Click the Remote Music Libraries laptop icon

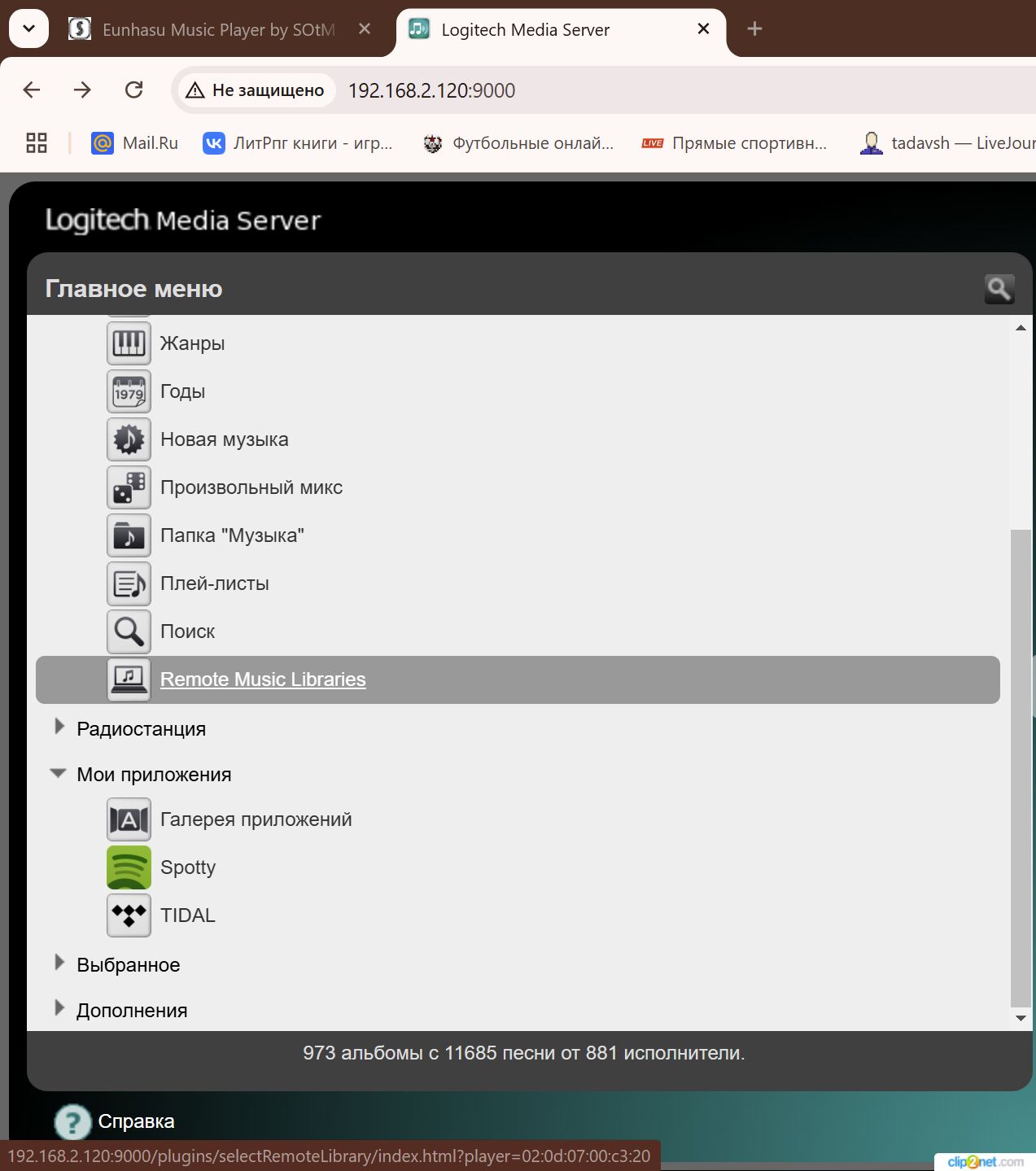[x=129, y=679]
